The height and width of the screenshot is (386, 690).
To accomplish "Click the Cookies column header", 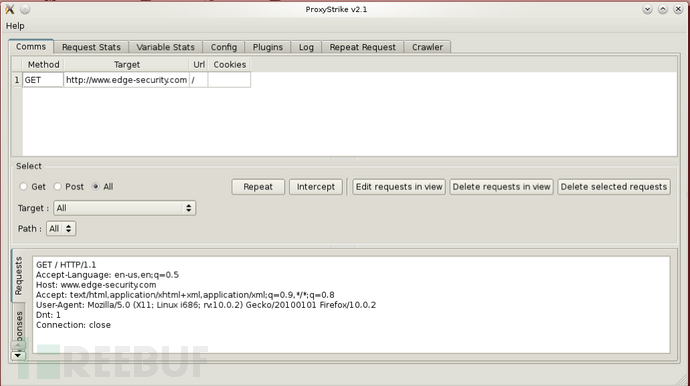I will [229, 65].
